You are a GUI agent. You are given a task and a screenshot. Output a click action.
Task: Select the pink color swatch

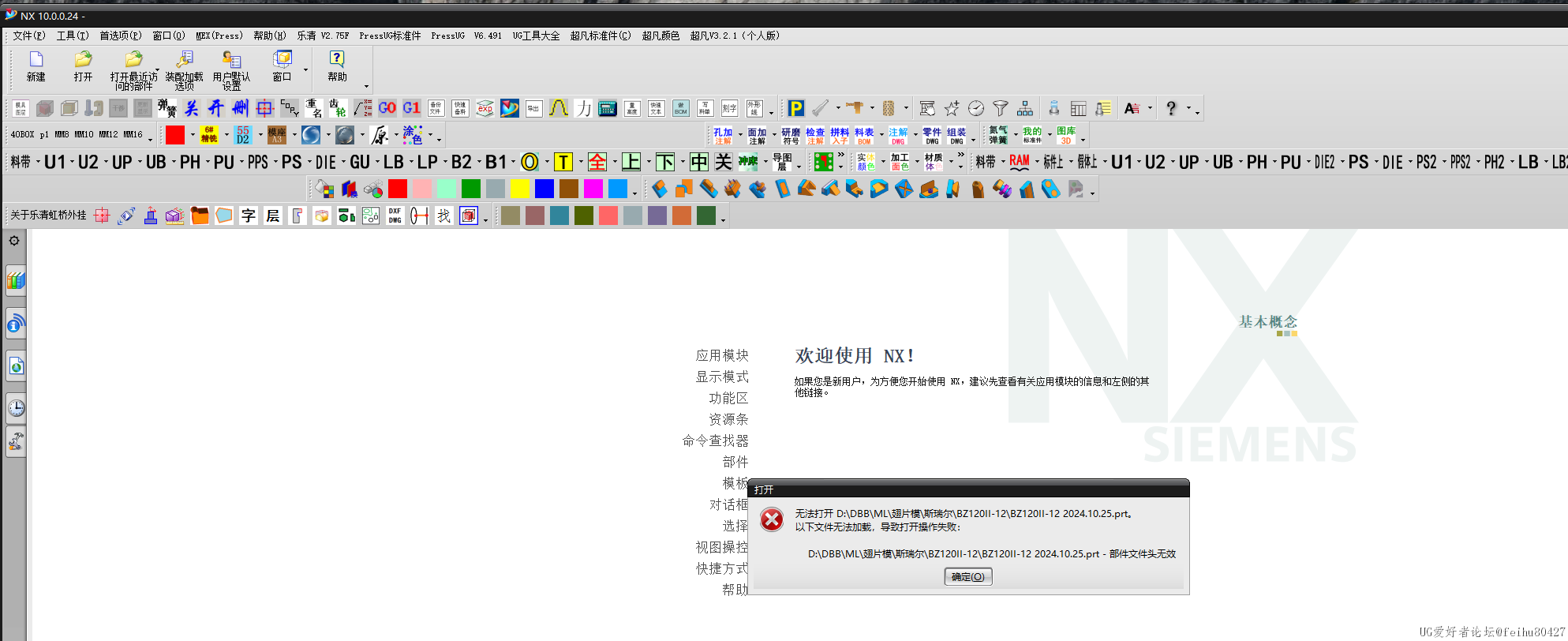click(421, 189)
